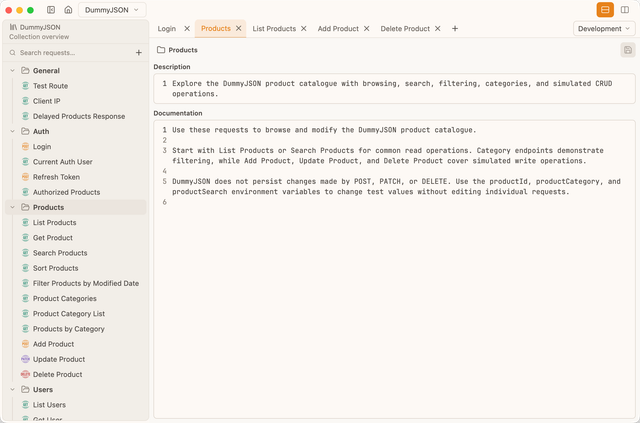Click PATCH icon beside Update Product

[25, 359]
